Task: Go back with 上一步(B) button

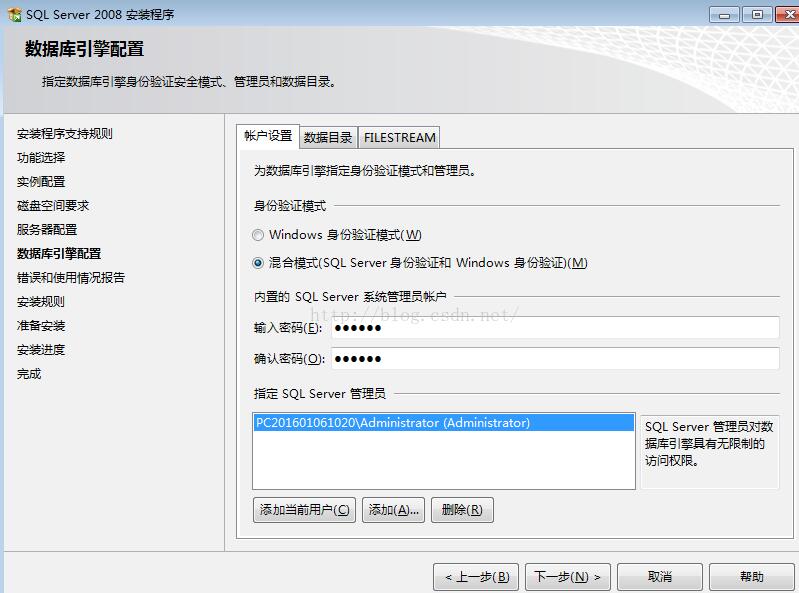Action: pyautogui.click(x=476, y=577)
